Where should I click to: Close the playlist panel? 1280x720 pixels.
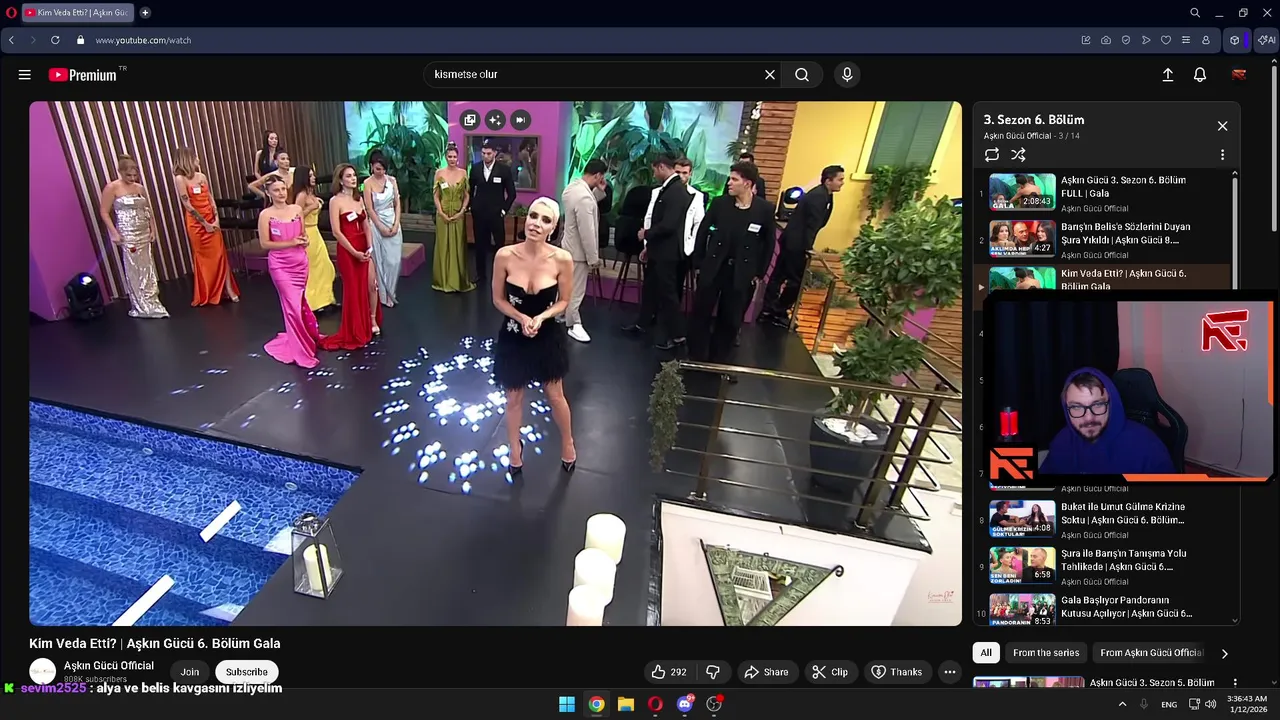pos(1222,126)
